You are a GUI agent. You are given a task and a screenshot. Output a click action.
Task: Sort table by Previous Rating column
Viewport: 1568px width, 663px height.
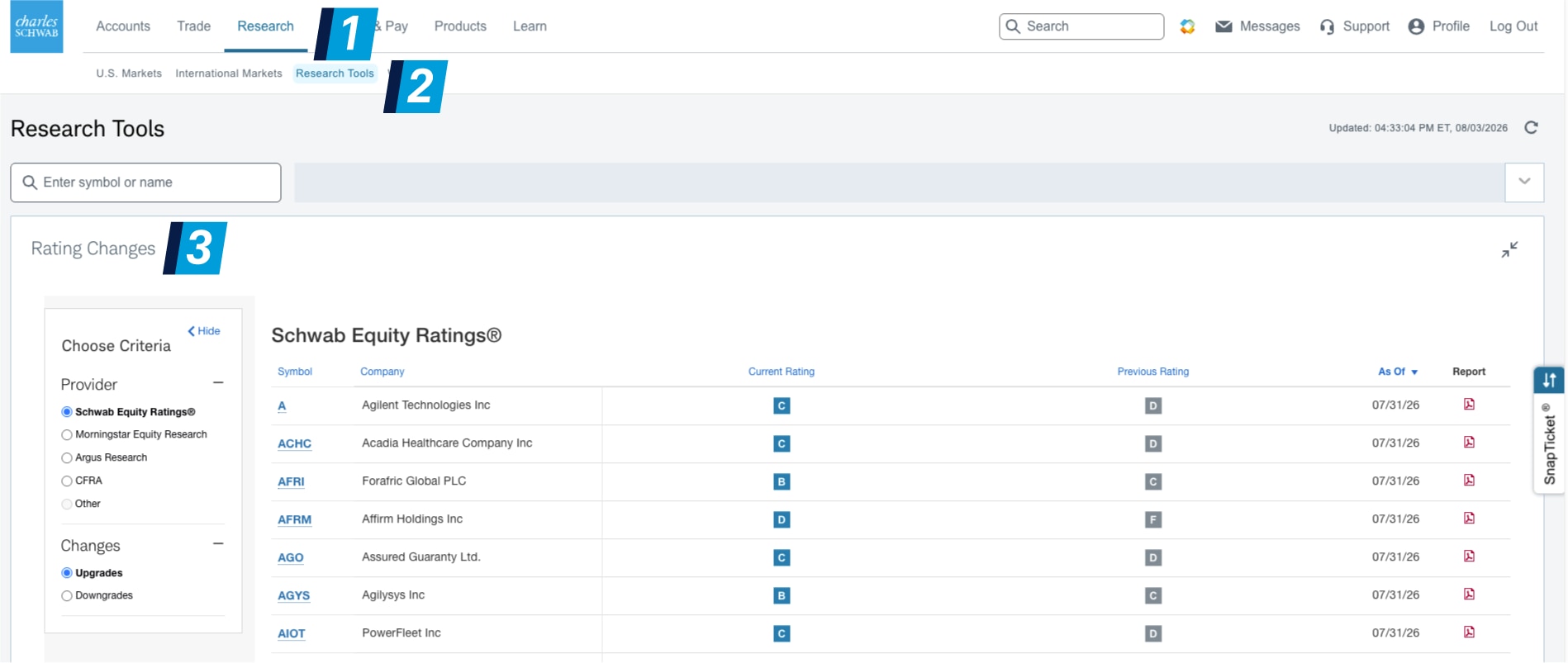pyautogui.click(x=1153, y=372)
